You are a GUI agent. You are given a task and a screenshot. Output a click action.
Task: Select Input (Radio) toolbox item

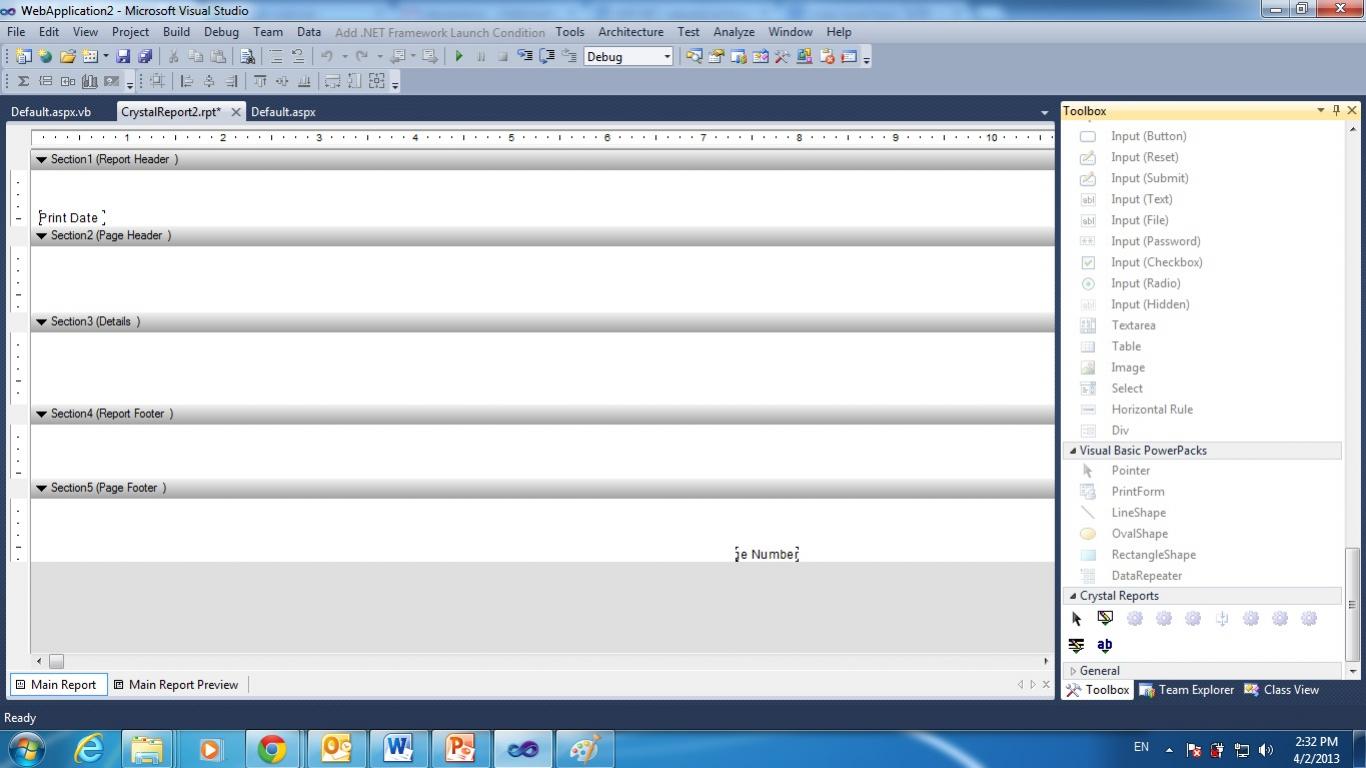coord(1145,283)
